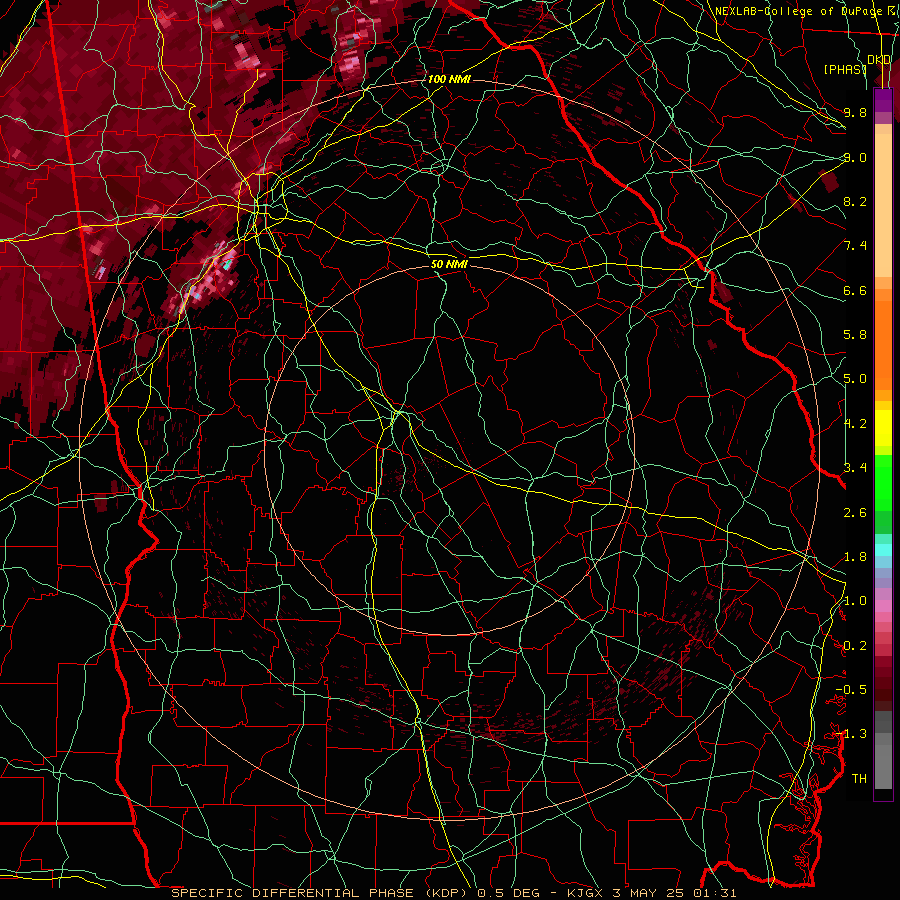Click the 2.6 scale value

(855, 513)
